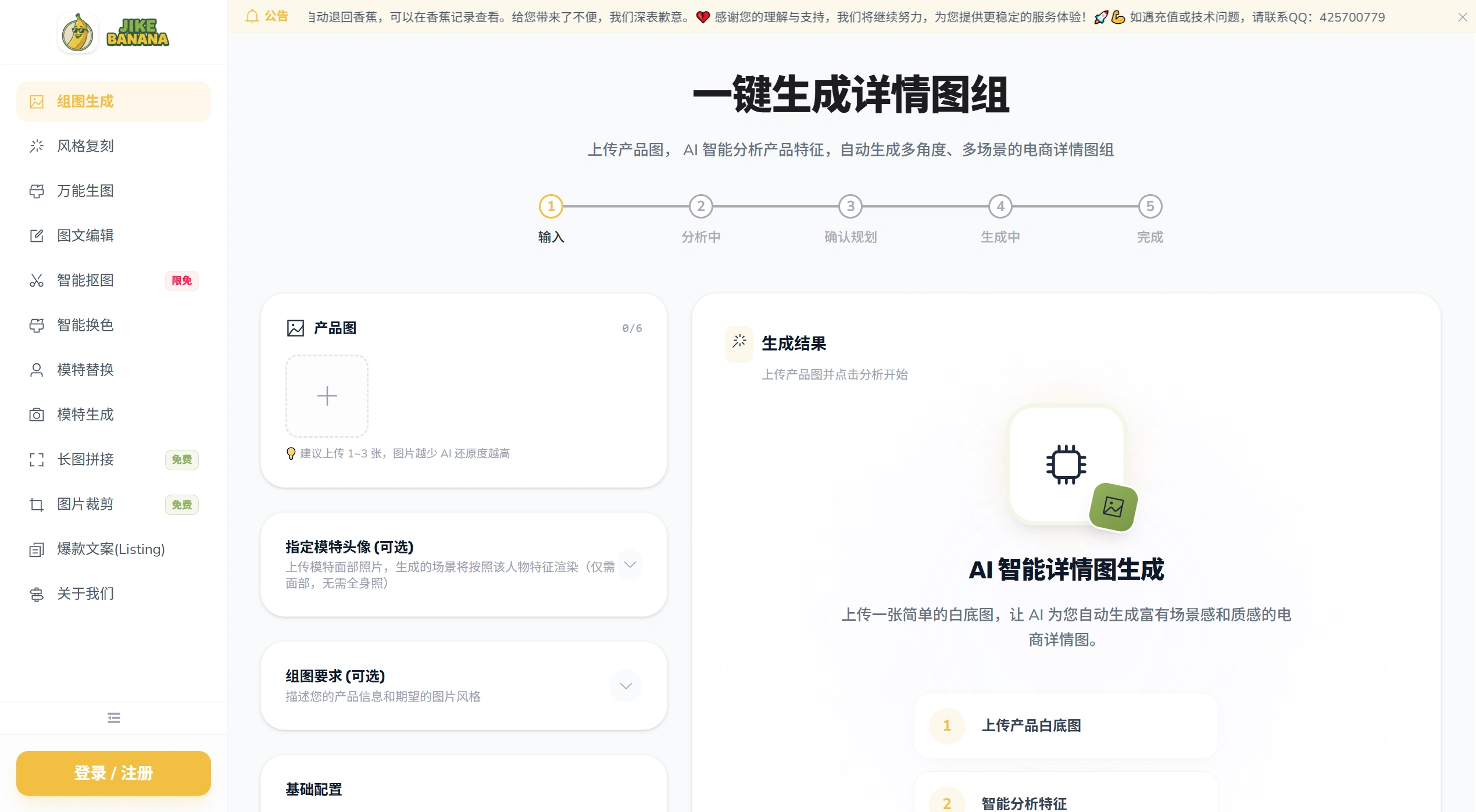Dismiss the announcement banner
This screenshot has height=812, width=1476.
pos(1463,16)
